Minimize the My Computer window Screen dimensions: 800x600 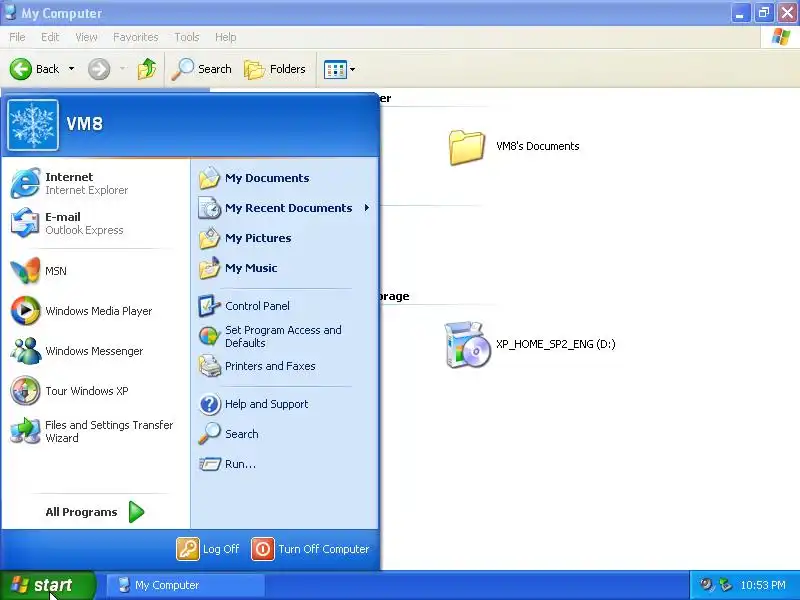coord(740,13)
